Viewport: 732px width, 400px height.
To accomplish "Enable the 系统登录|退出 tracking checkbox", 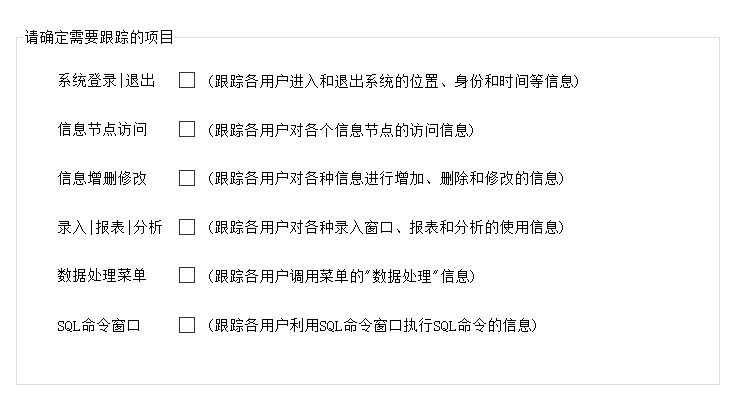I will click(x=187, y=80).
